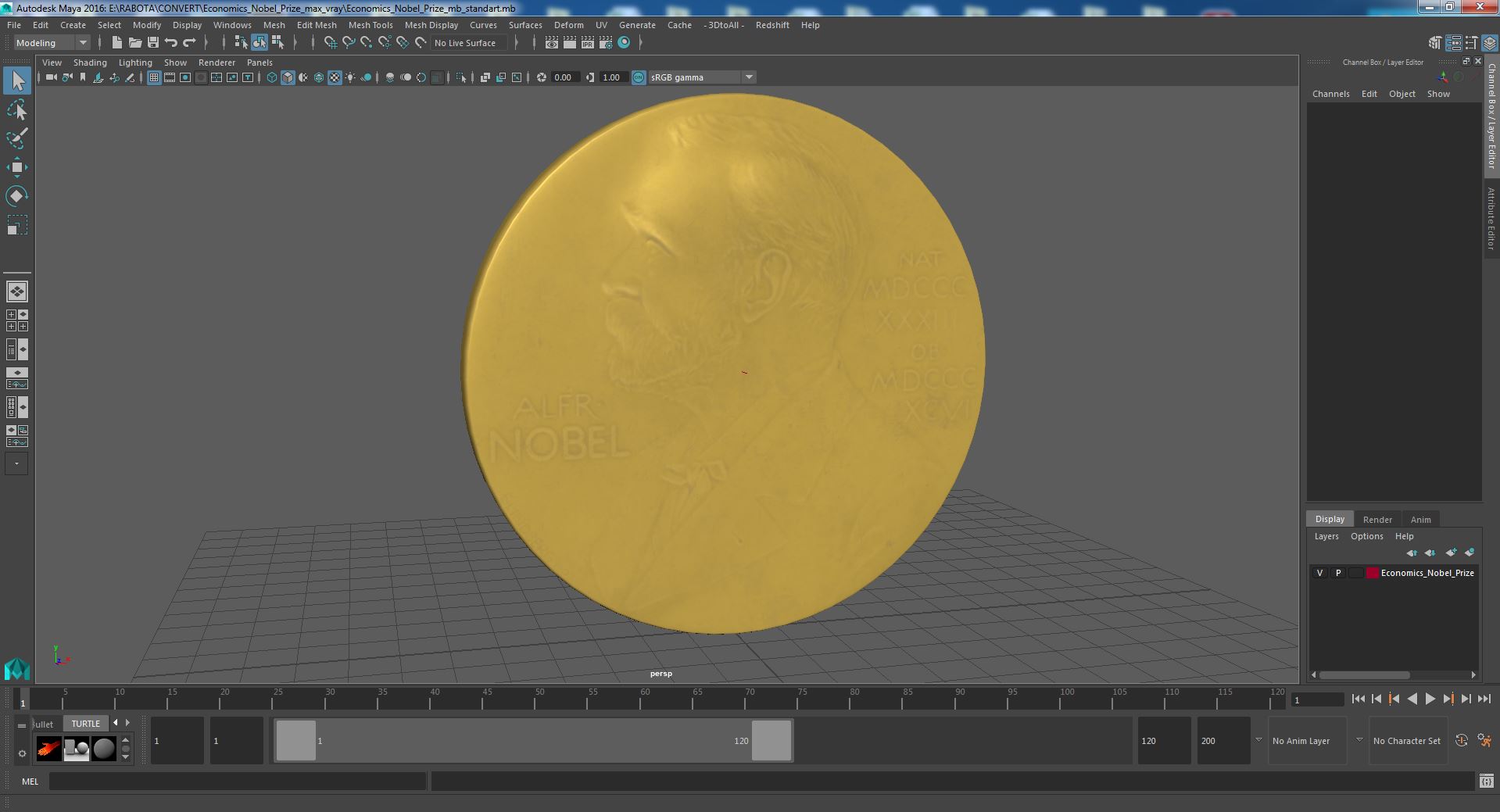The image size is (1500, 812).
Task: Open the Layers menu in Layer Editor
Action: (1326, 536)
